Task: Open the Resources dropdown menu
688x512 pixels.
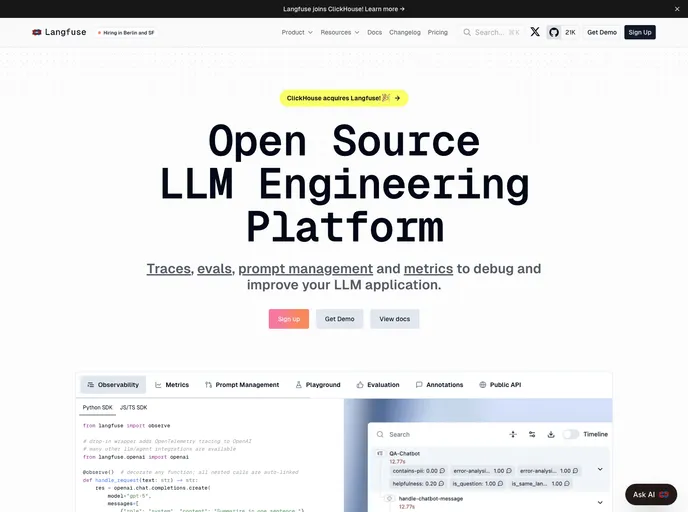Action: click(340, 32)
